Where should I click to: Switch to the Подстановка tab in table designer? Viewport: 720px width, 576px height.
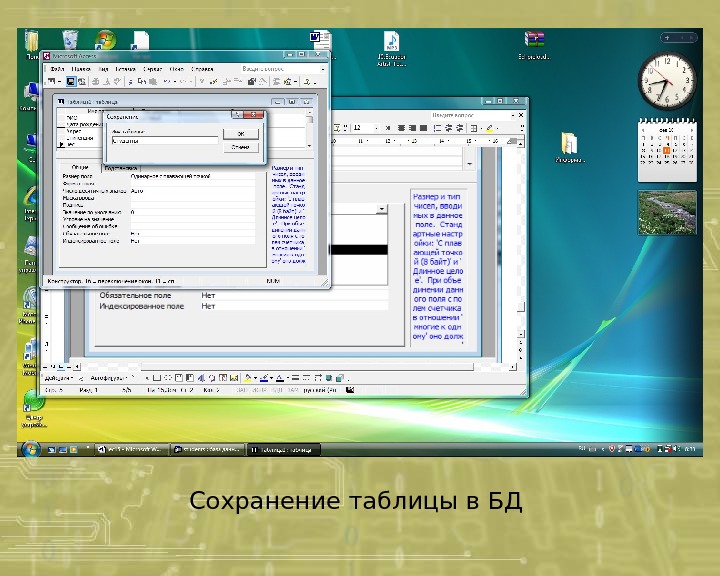(x=121, y=168)
